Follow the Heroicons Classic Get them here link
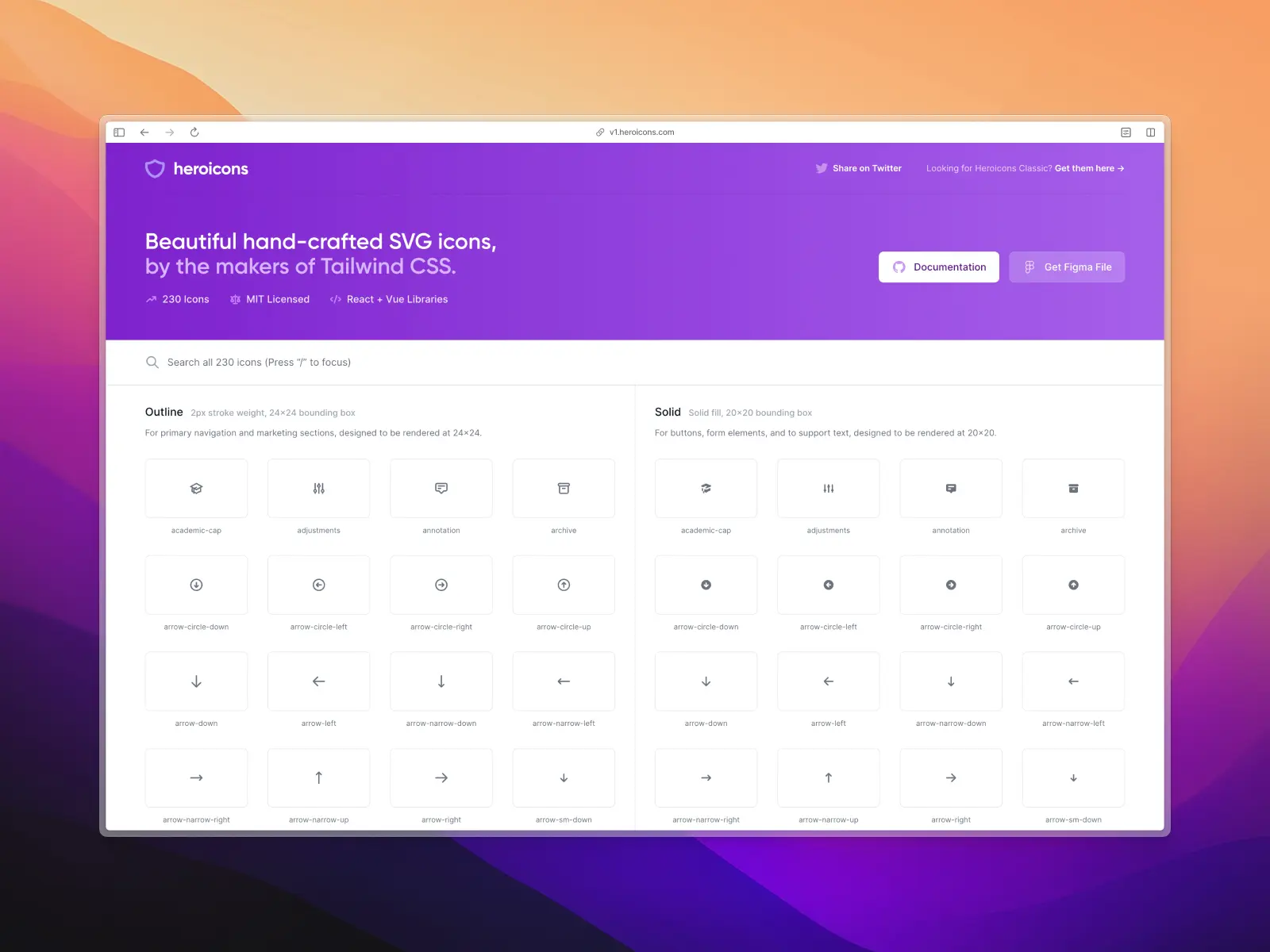 [x=1089, y=168]
